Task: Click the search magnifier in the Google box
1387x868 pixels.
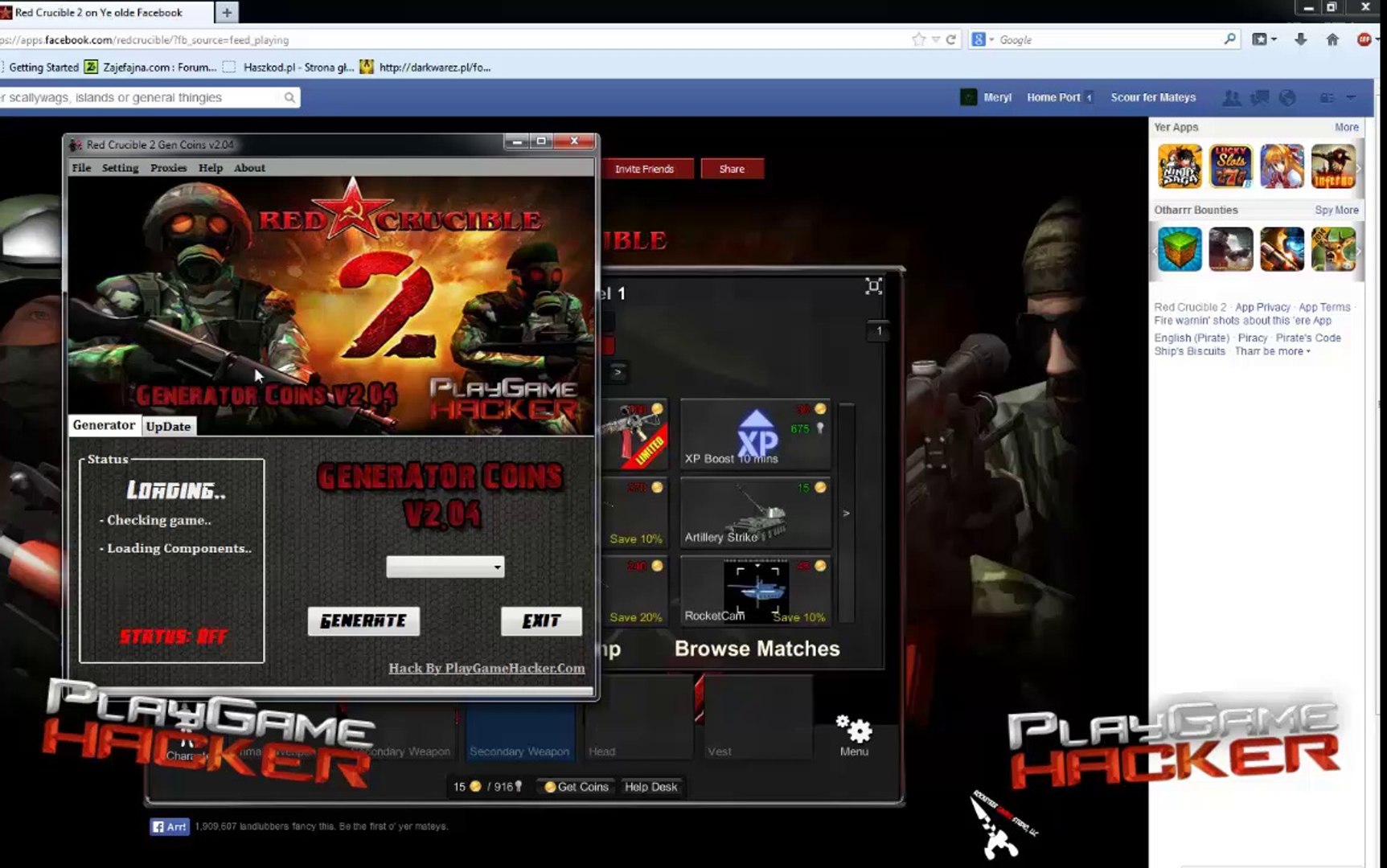Action: click(1229, 39)
